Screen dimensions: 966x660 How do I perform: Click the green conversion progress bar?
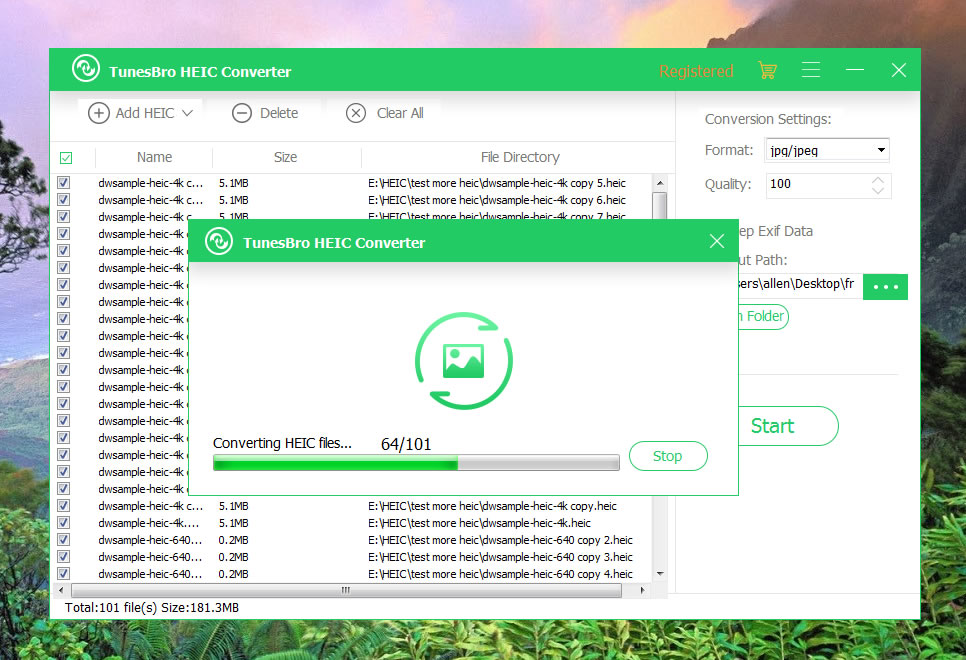click(x=416, y=463)
